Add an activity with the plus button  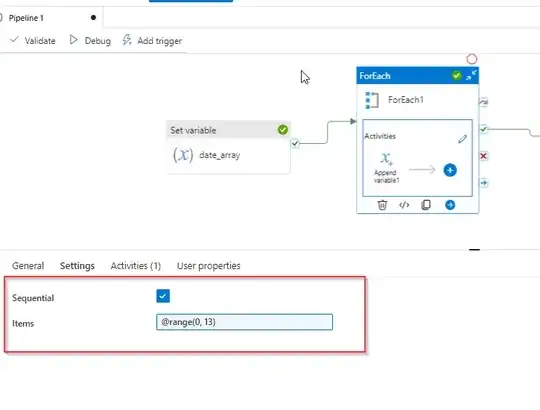(450, 170)
